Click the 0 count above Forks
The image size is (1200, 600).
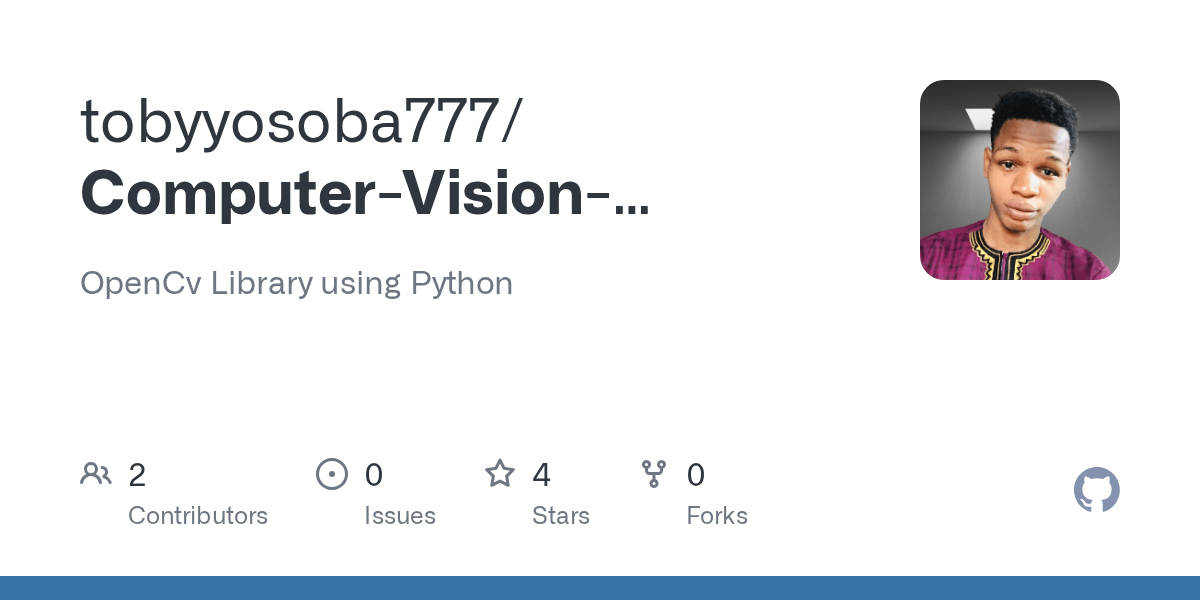point(696,475)
